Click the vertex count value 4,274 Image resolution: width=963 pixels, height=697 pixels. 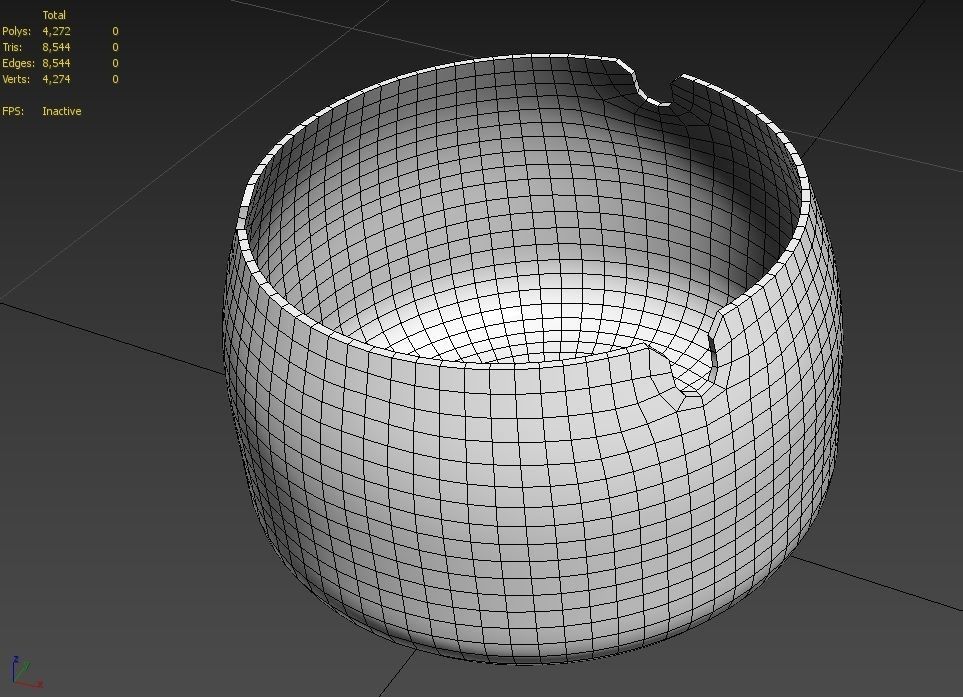click(x=57, y=79)
